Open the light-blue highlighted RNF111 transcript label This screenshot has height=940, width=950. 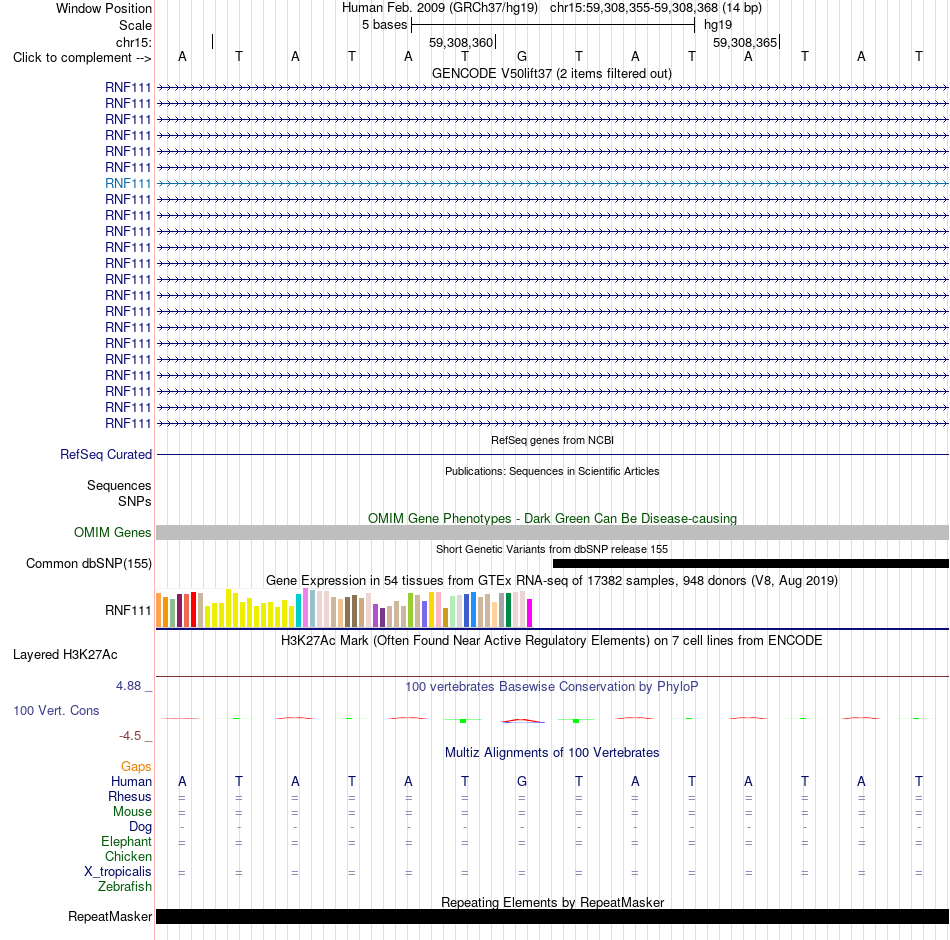128,183
